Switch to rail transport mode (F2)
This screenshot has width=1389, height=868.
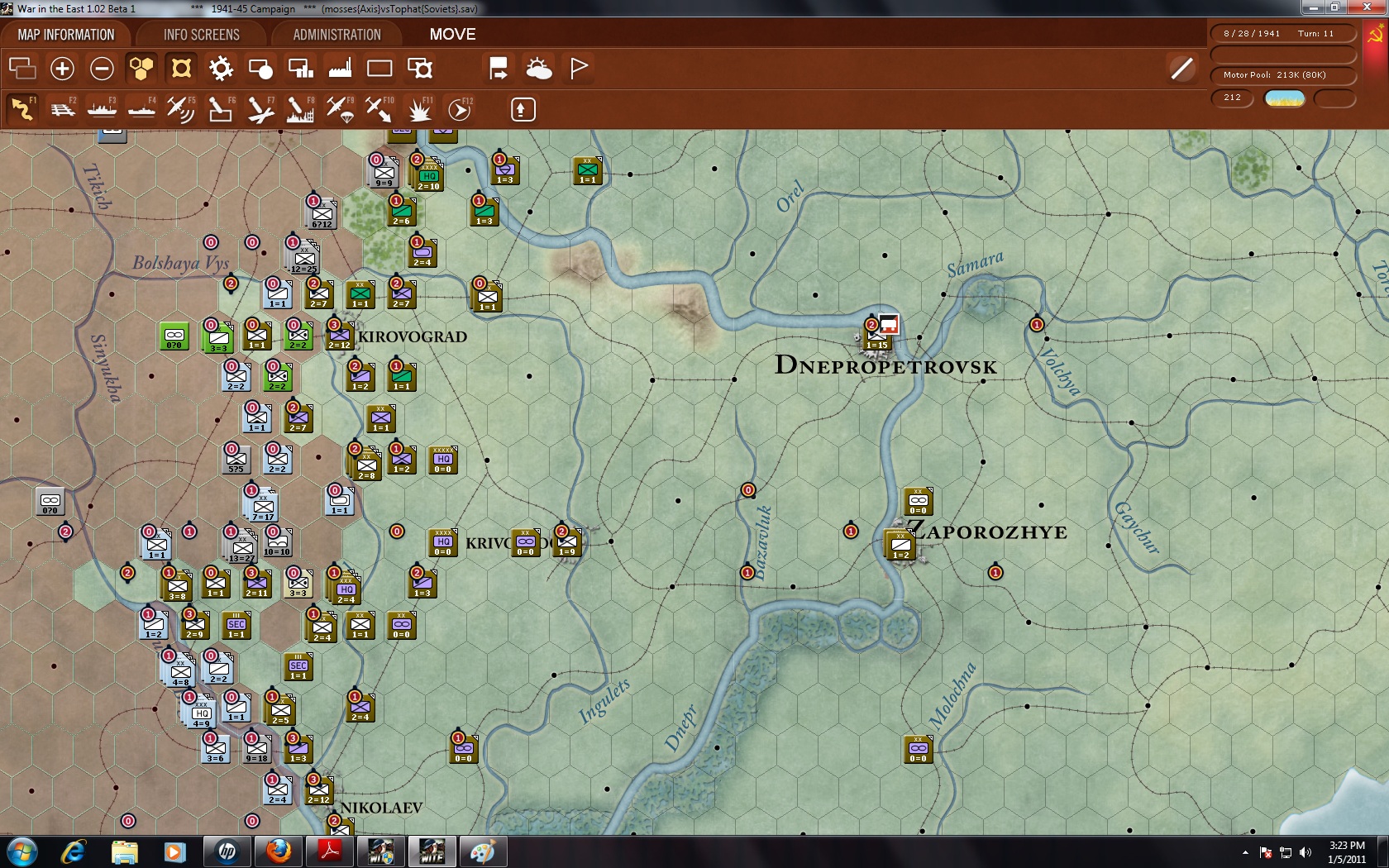(63, 108)
